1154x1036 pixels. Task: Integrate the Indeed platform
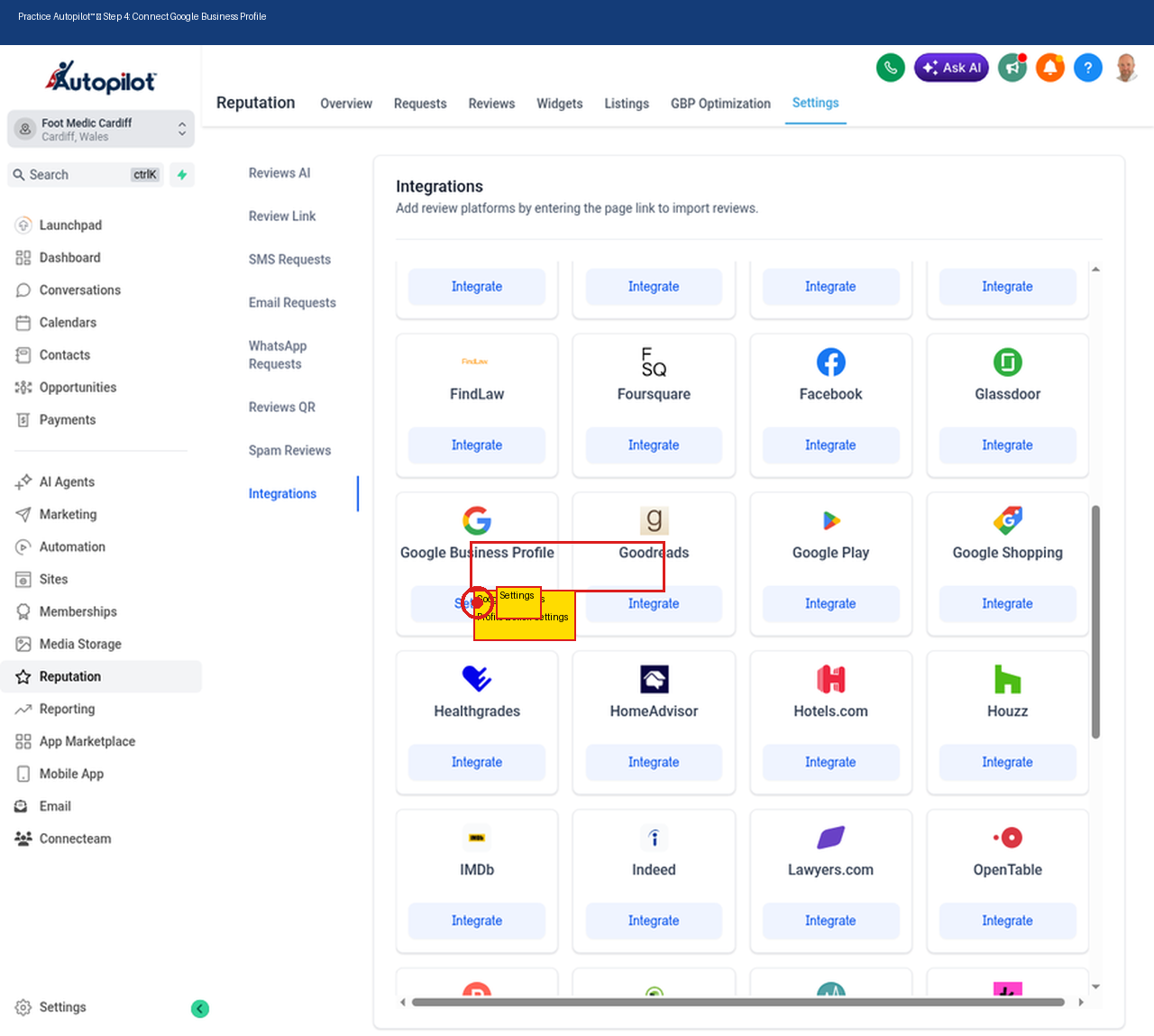654,921
